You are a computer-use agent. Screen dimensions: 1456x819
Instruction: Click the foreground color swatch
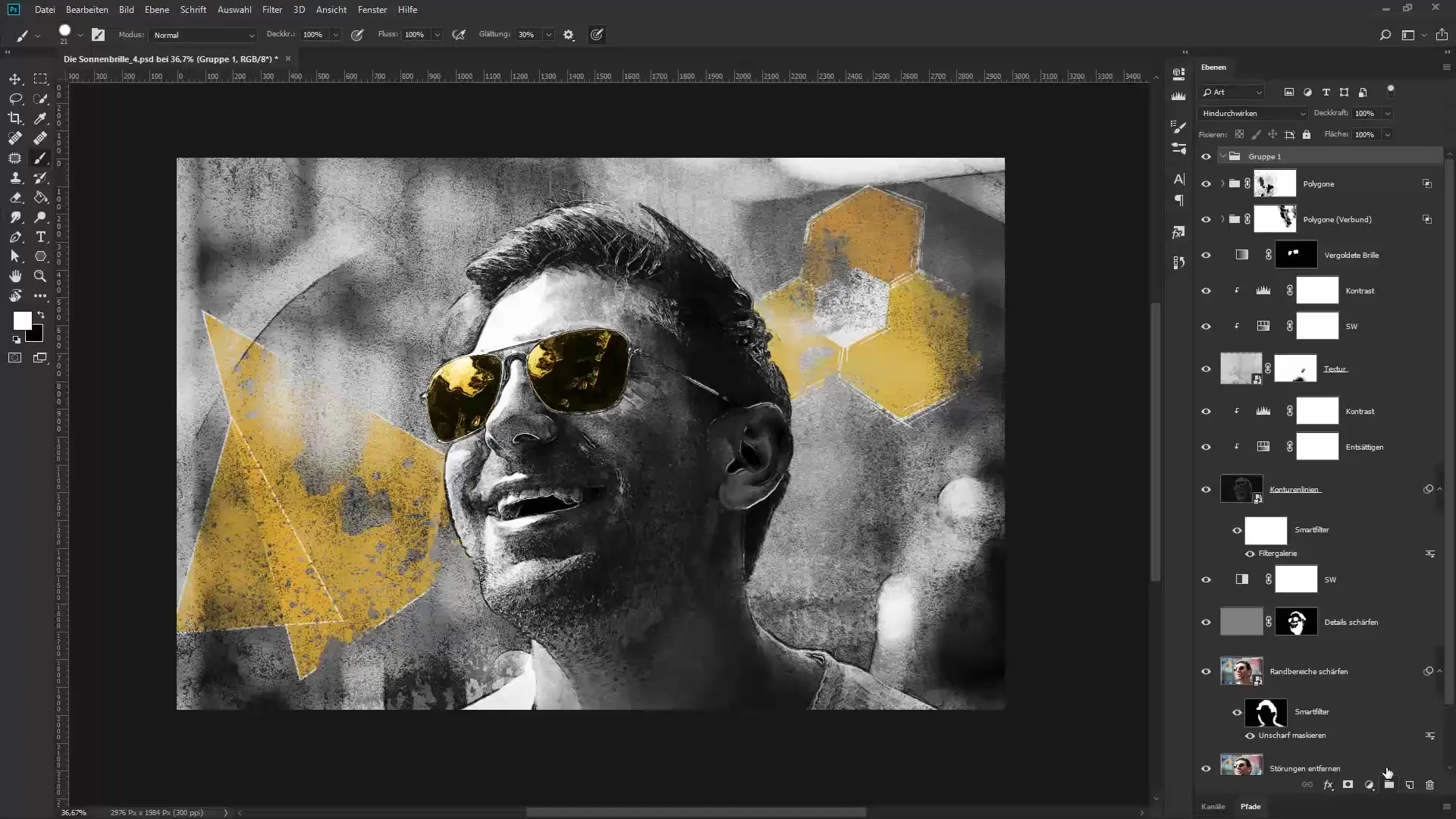(x=22, y=320)
